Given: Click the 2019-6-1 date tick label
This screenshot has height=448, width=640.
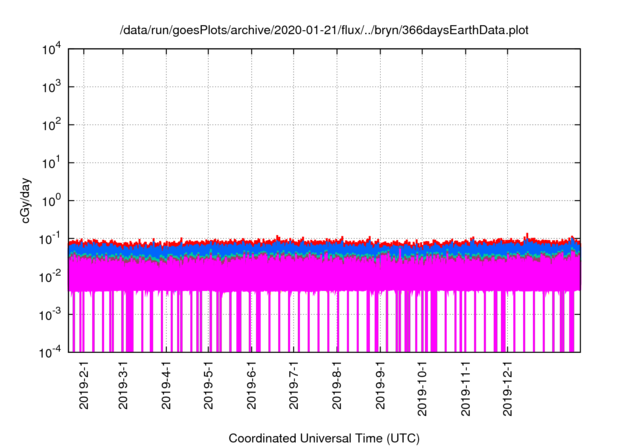Looking at the screenshot, I should coord(251,385).
